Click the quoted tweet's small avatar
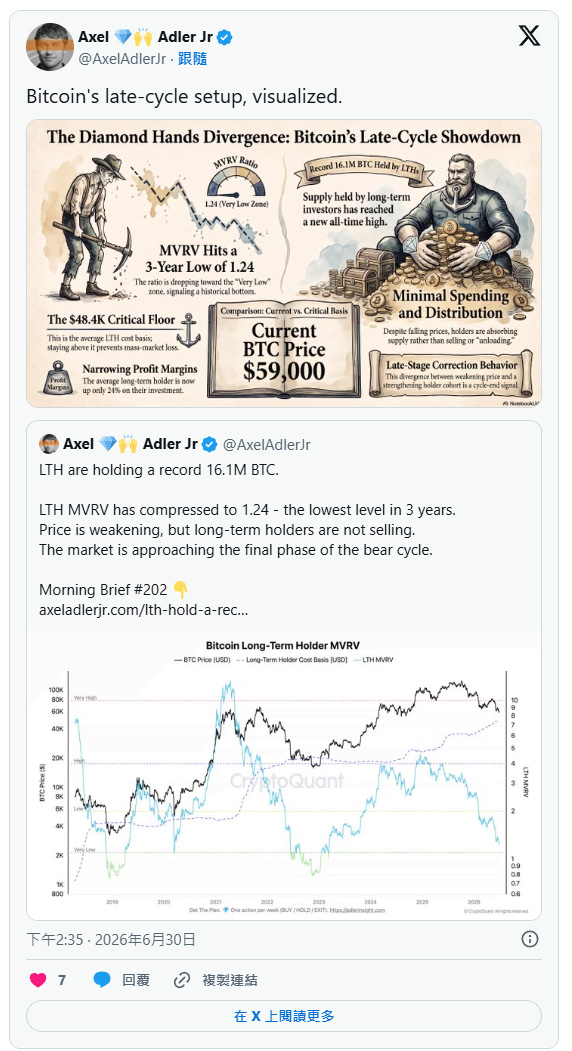Viewport: 572px width, 1051px height. 48,444
